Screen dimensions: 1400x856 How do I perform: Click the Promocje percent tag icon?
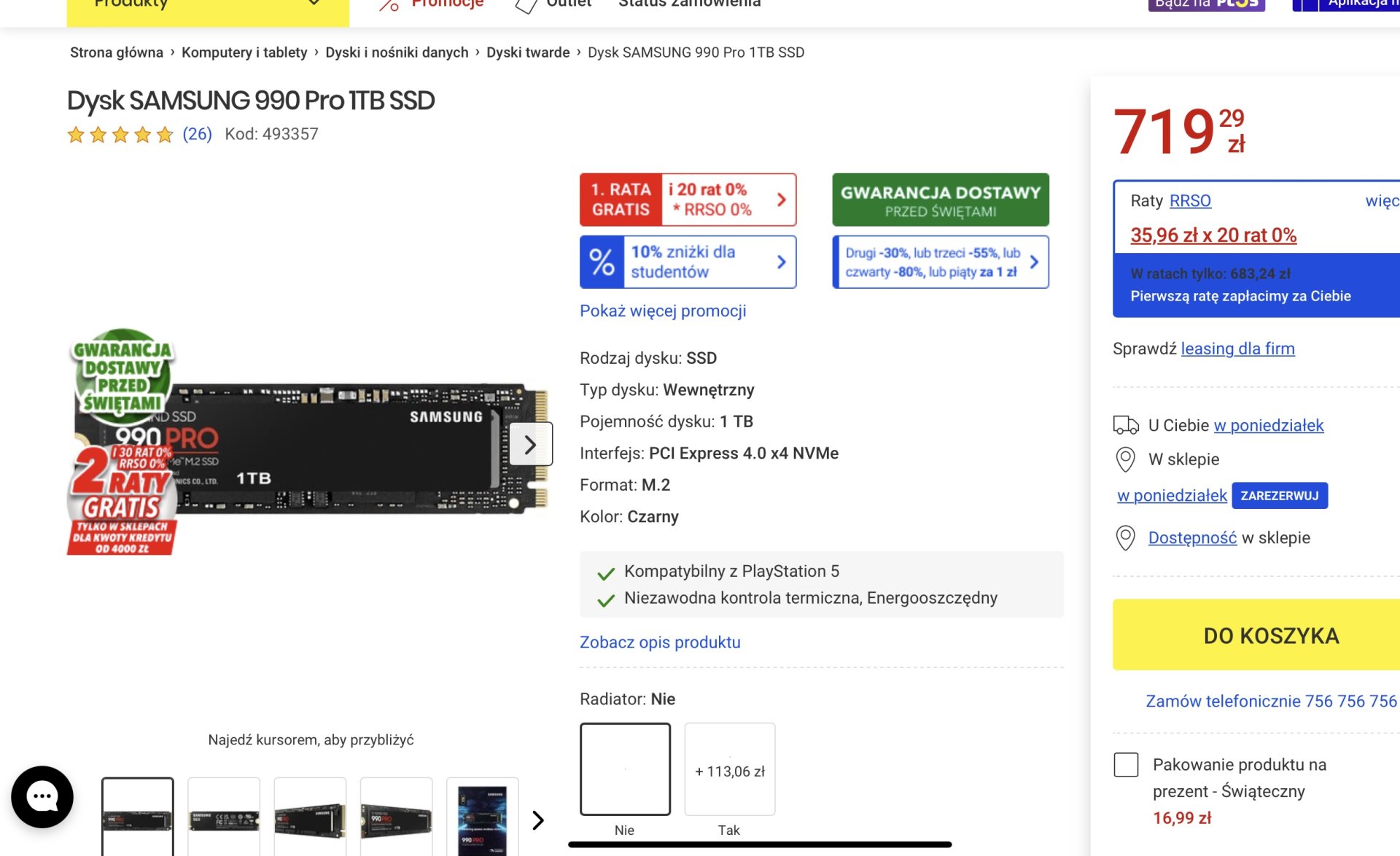(x=389, y=6)
